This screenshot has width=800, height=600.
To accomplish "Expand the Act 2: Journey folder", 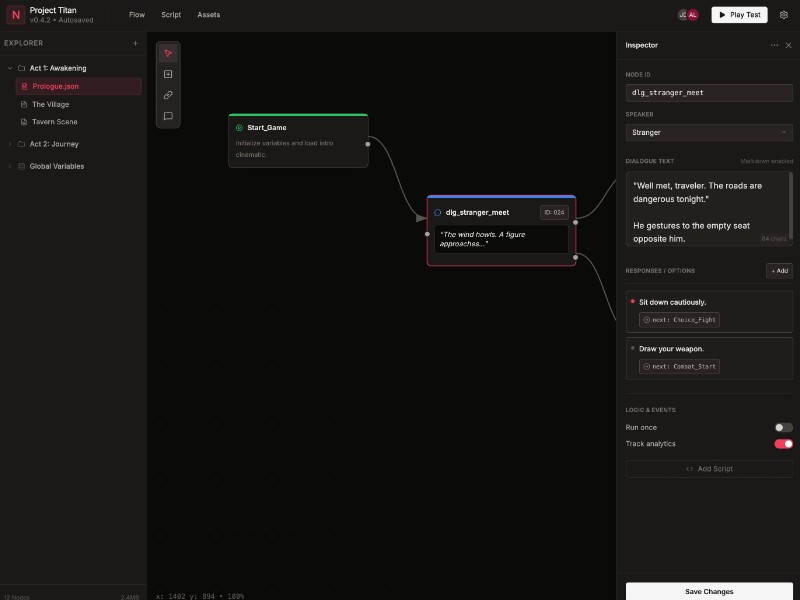I will 10,143.
